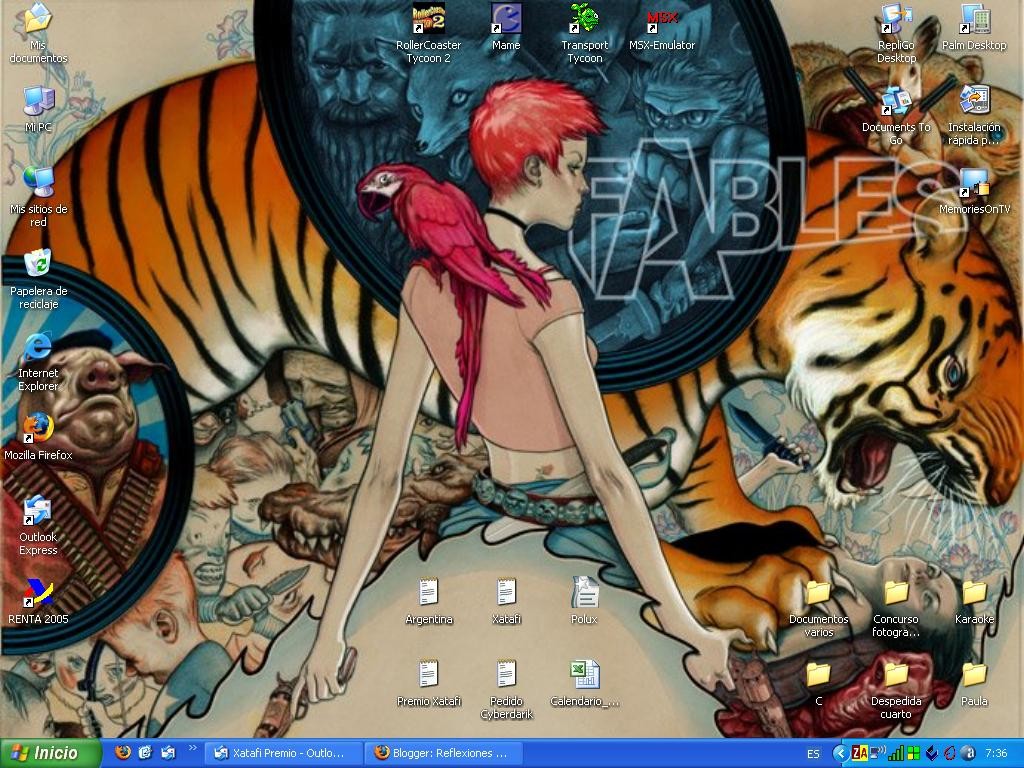Image resolution: width=1024 pixels, height=768 pixels.
Task: Open dark blue checkmark tray icon
Action: click(x=932, y=754)
